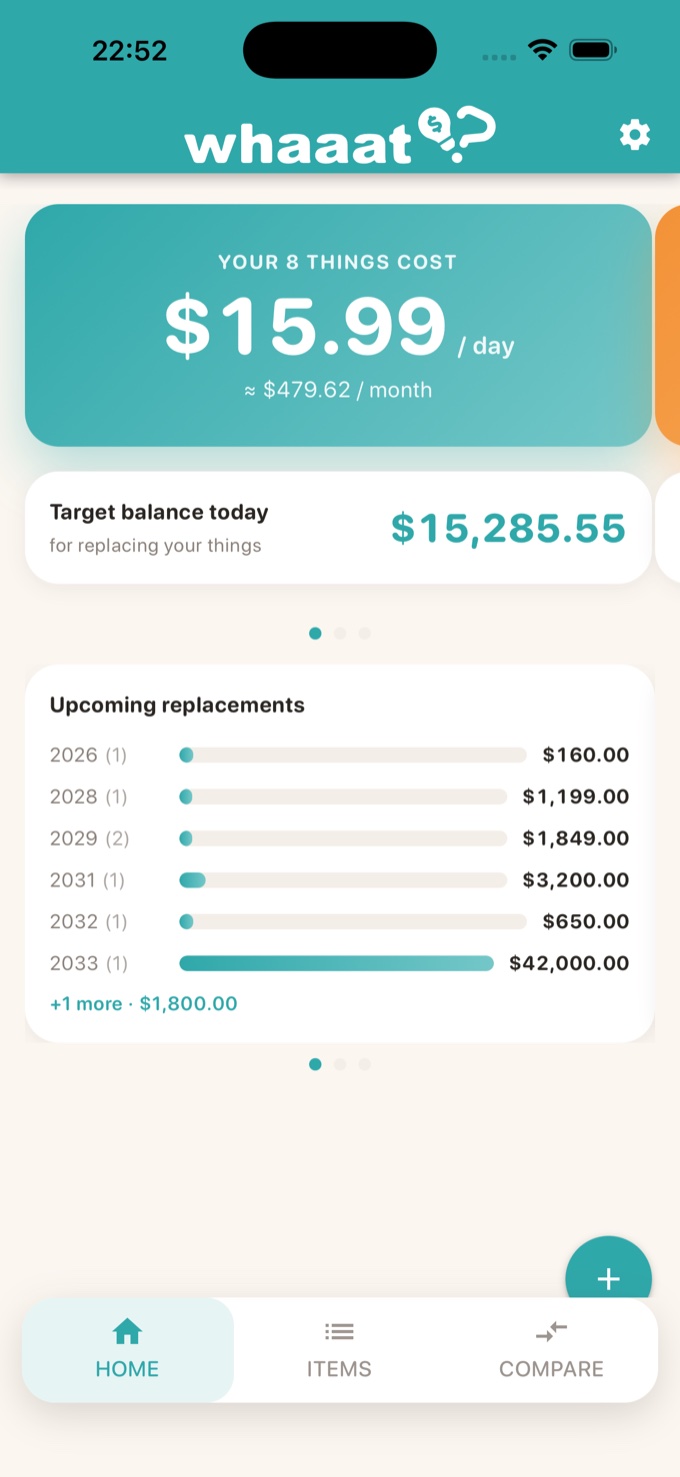Tap the $15.99 per day cost card
This screenshot has width=680, height=1477.
[338, 325]
